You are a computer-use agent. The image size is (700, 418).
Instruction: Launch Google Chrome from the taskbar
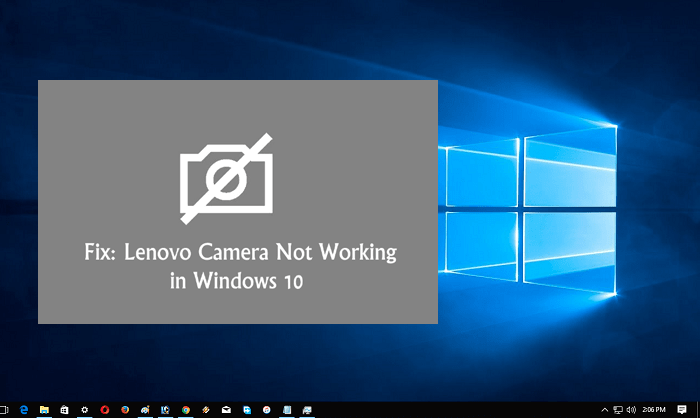tap(186, 410)
